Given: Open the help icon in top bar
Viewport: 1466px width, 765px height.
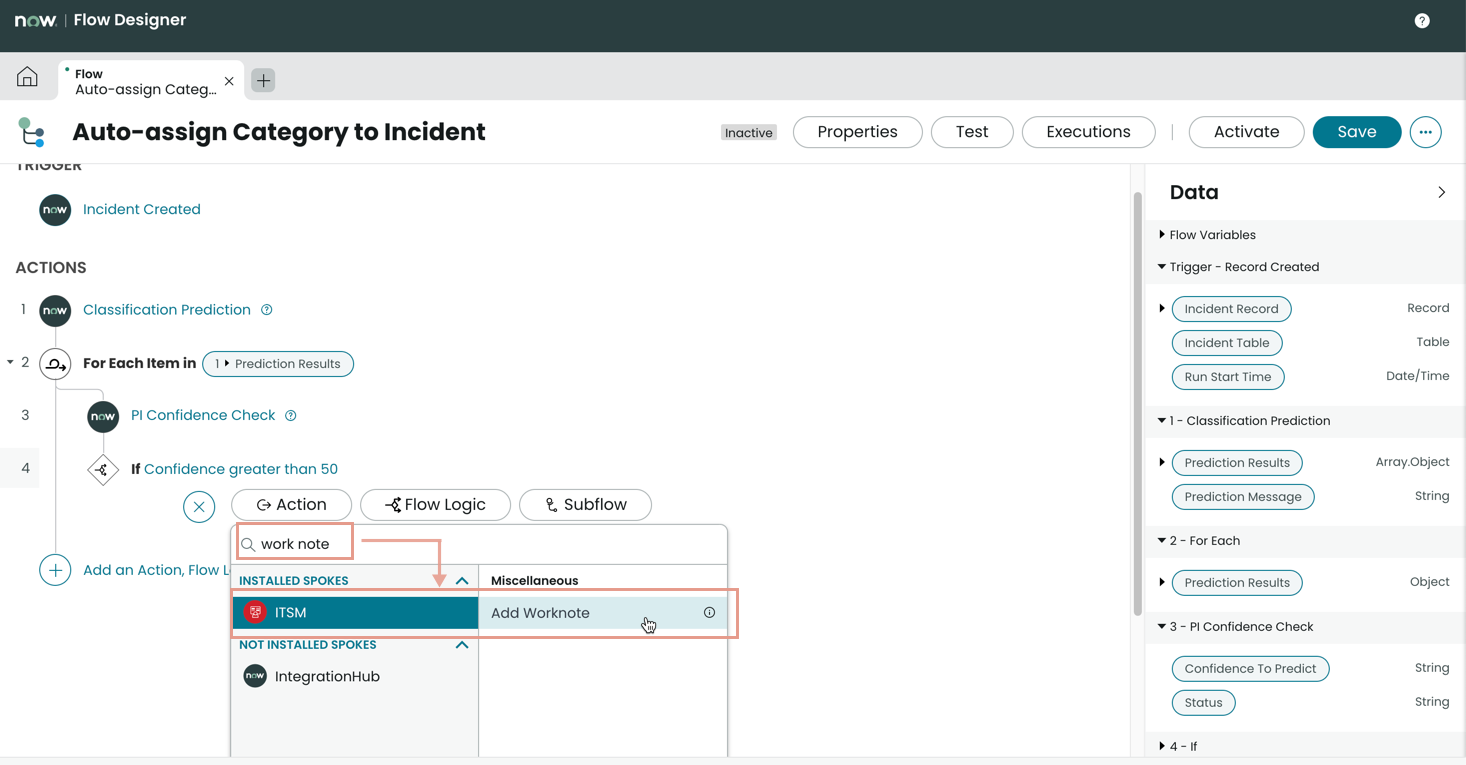Looking at the screenshot, I should 1422,21.
